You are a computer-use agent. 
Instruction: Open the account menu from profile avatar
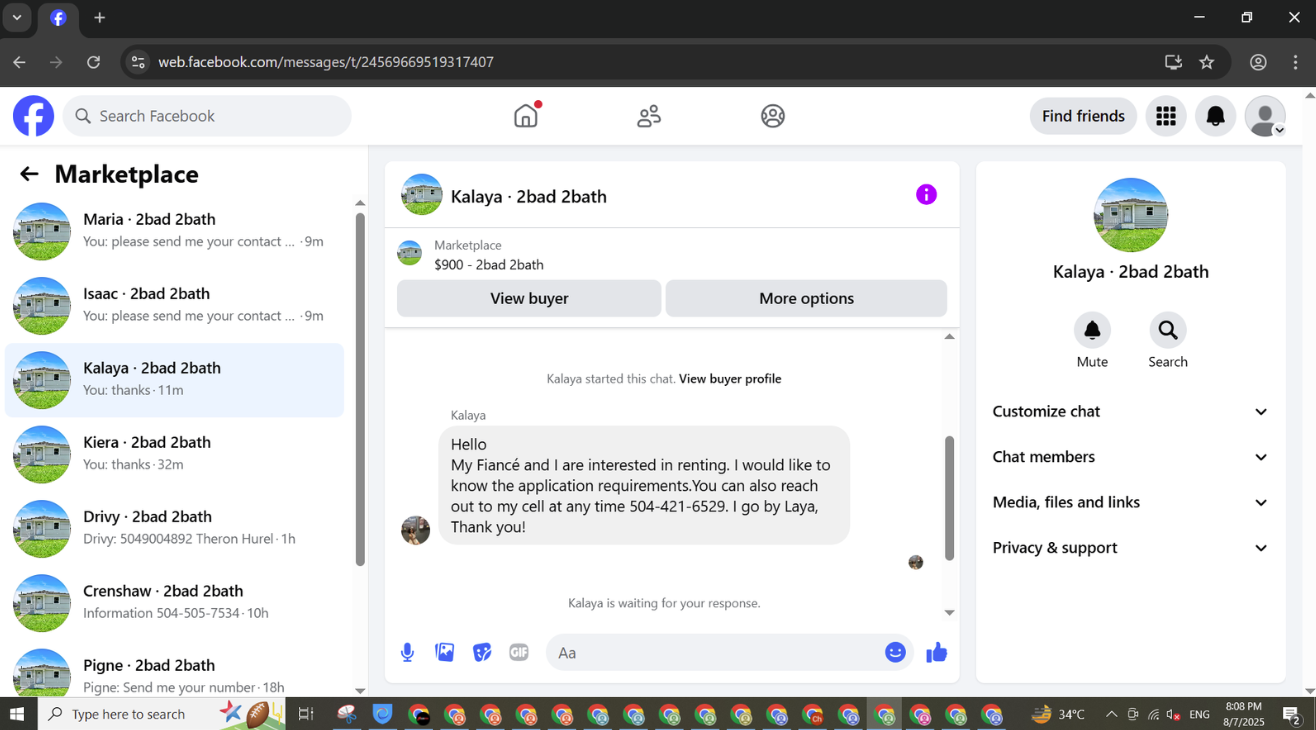point(1265,116)
